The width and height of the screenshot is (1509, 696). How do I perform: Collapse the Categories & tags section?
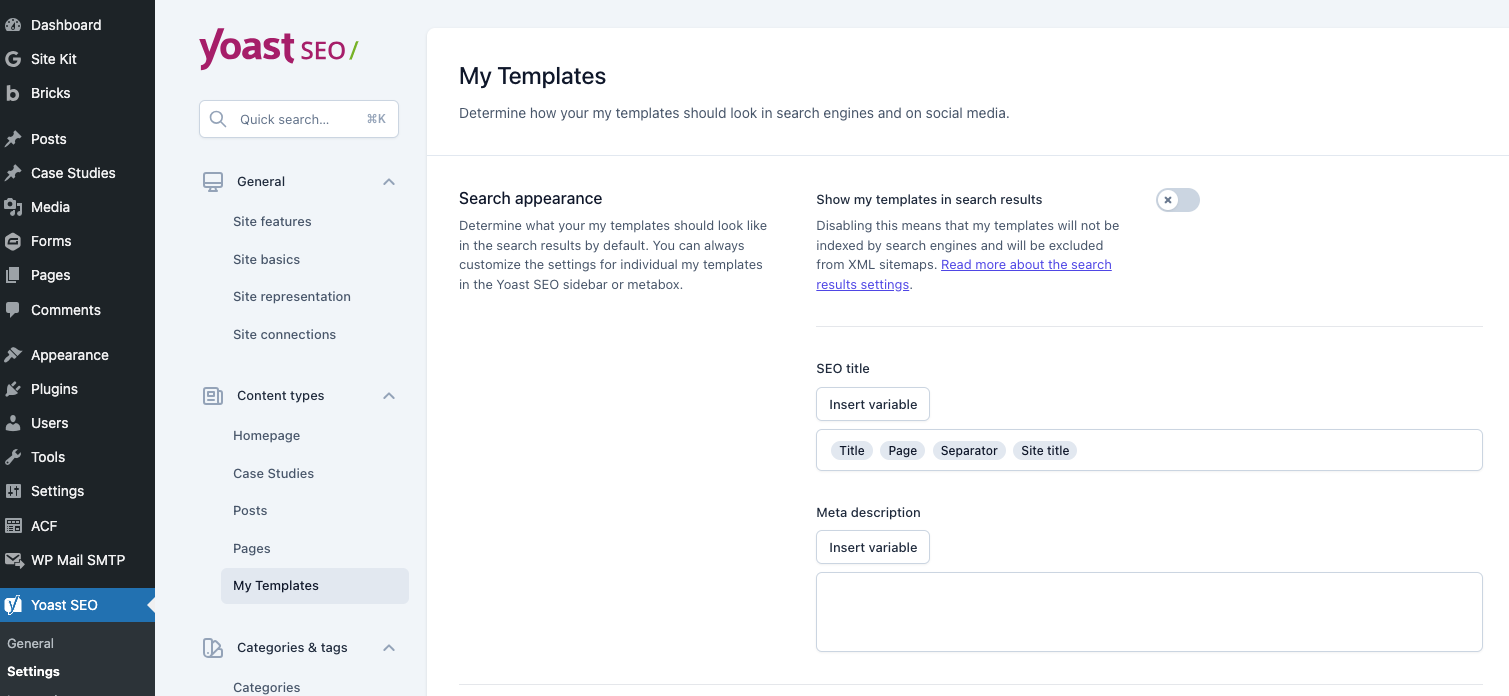point(389,648)
